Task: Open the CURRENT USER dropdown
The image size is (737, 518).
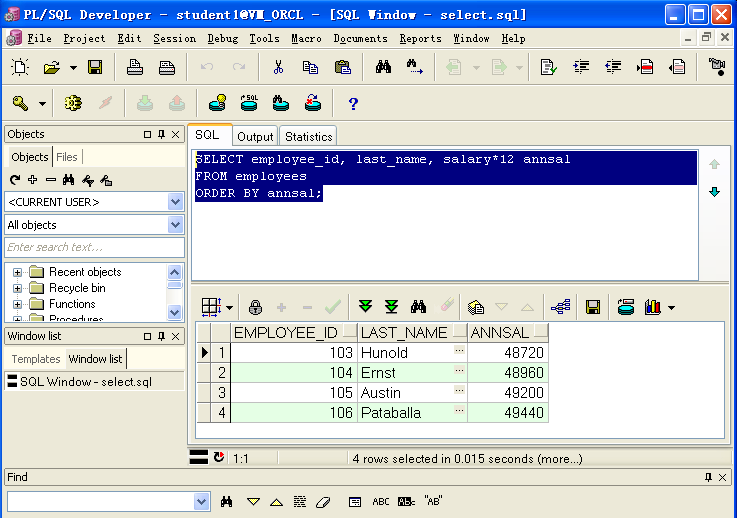Action: [x=175, y=202]
